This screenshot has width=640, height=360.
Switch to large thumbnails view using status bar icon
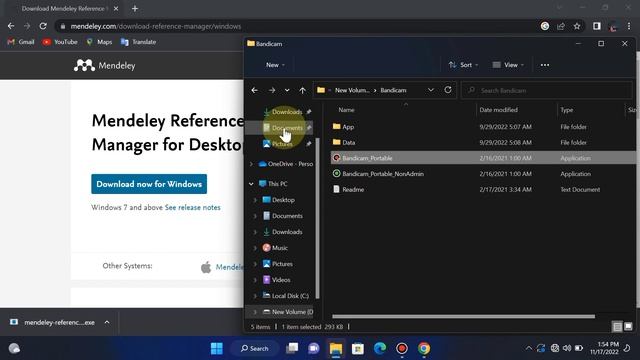tap(628, 327)
